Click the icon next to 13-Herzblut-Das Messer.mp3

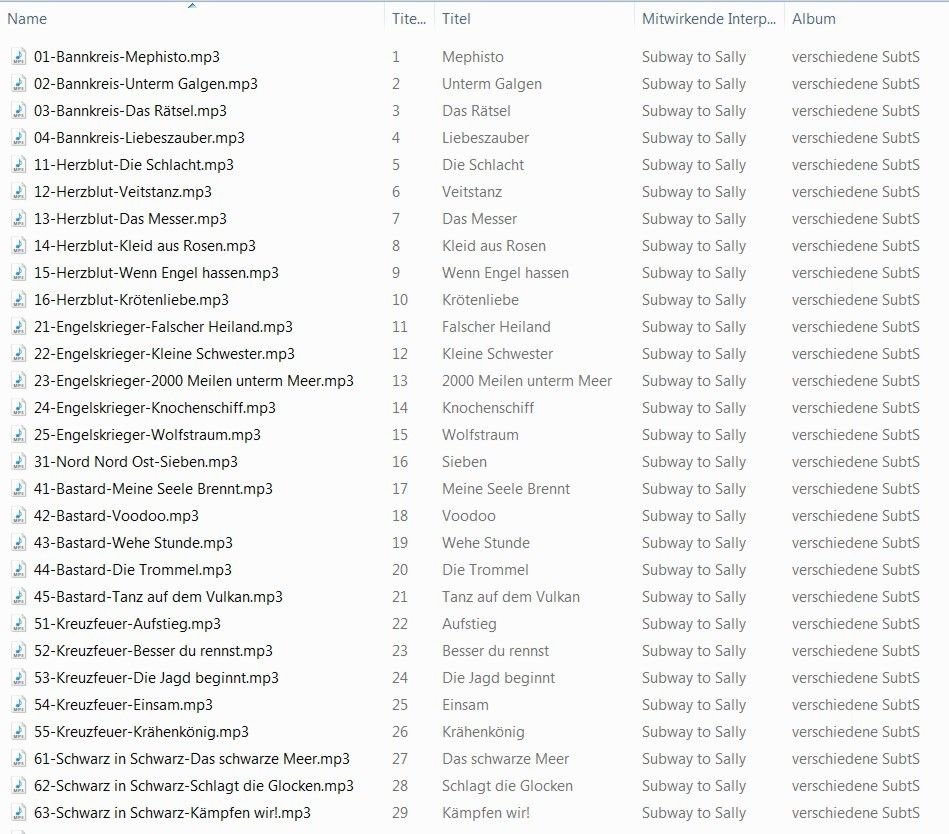coord(19,218)
